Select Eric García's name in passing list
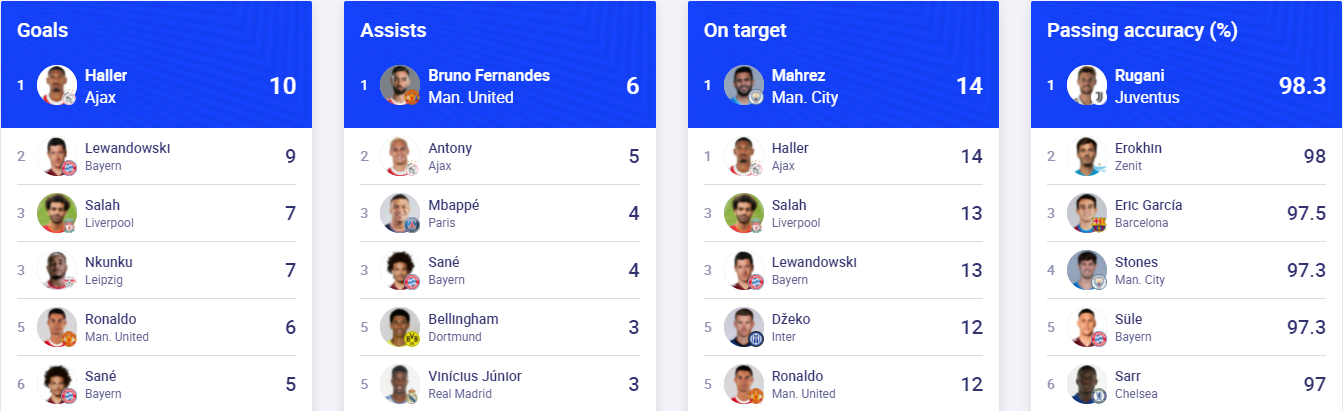Image resolution: width=1343 pixels, height=411 pixels. pyautogui.click(x=1148, y=205)
